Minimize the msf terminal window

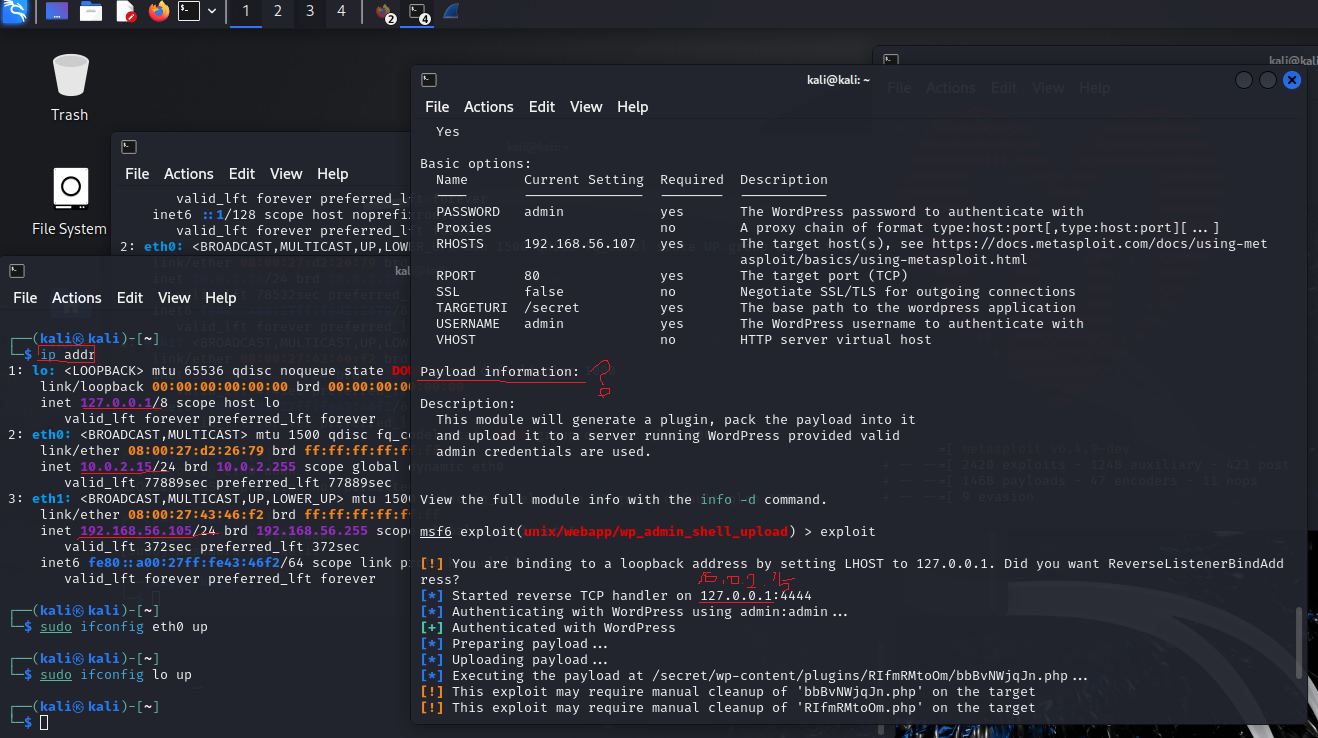click(1244, 80)
